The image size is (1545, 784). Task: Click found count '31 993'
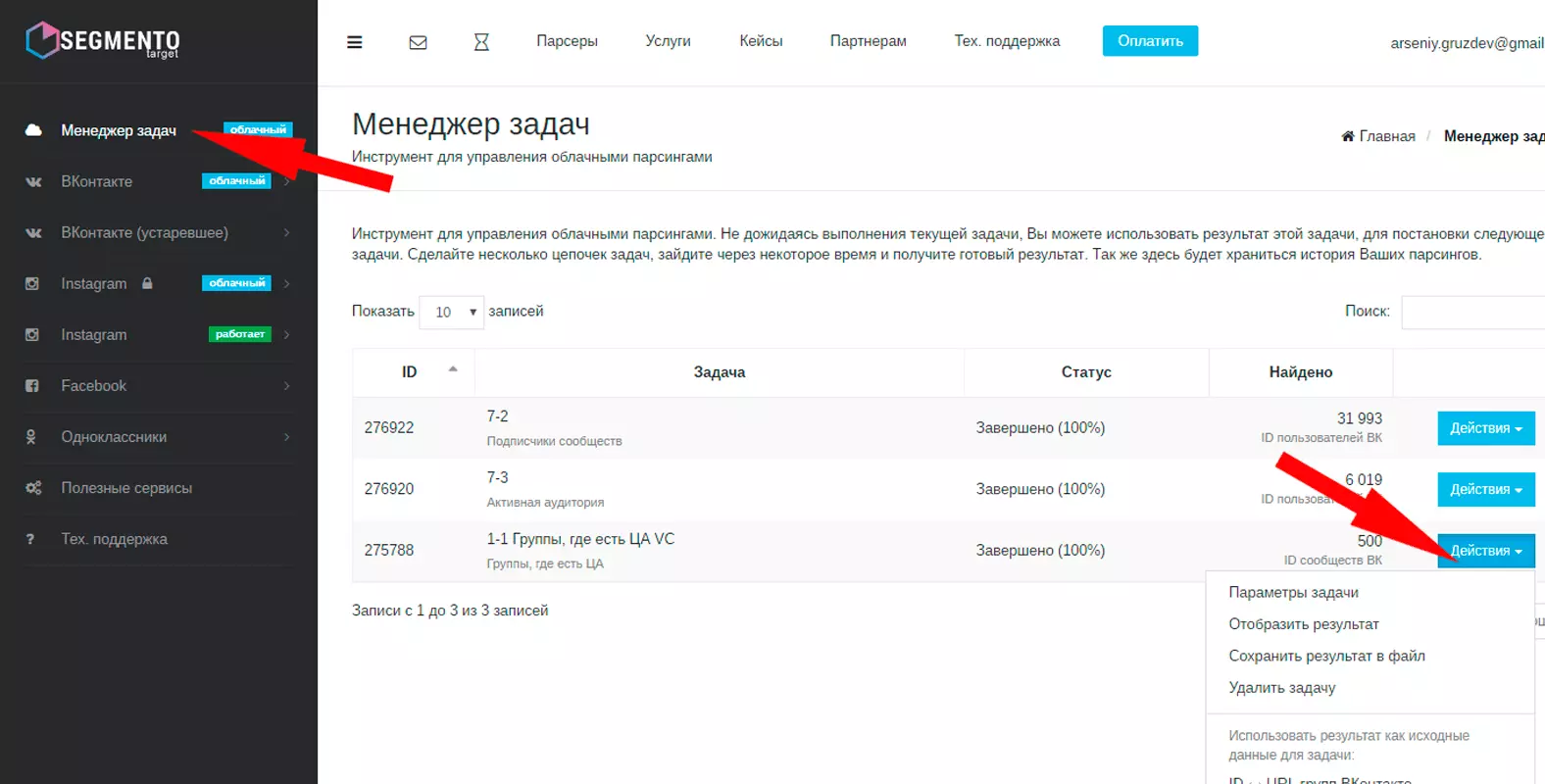[1360, 418]
